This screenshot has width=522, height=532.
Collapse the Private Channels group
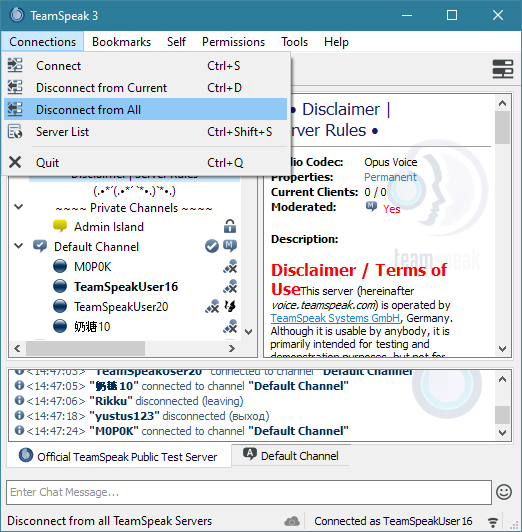19,207
